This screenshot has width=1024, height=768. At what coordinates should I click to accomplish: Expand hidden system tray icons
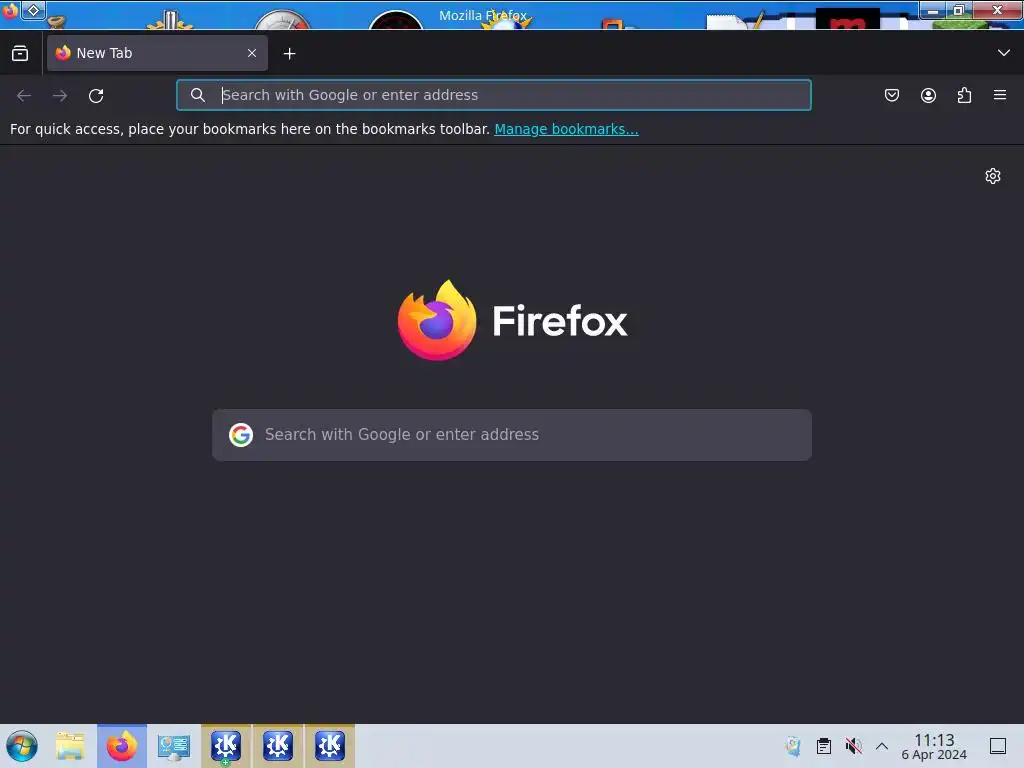[882, 746]
